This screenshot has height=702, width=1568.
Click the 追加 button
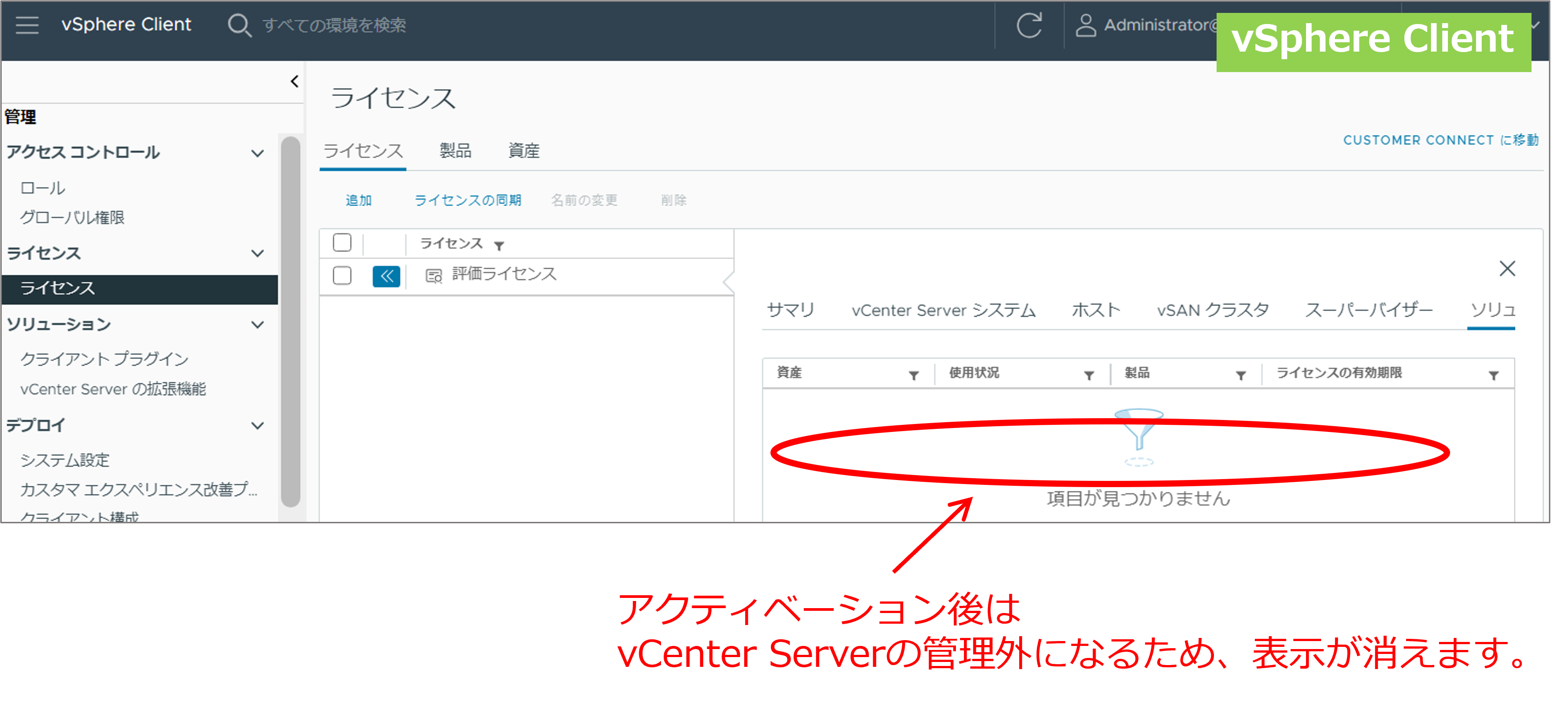click(359, 200)
